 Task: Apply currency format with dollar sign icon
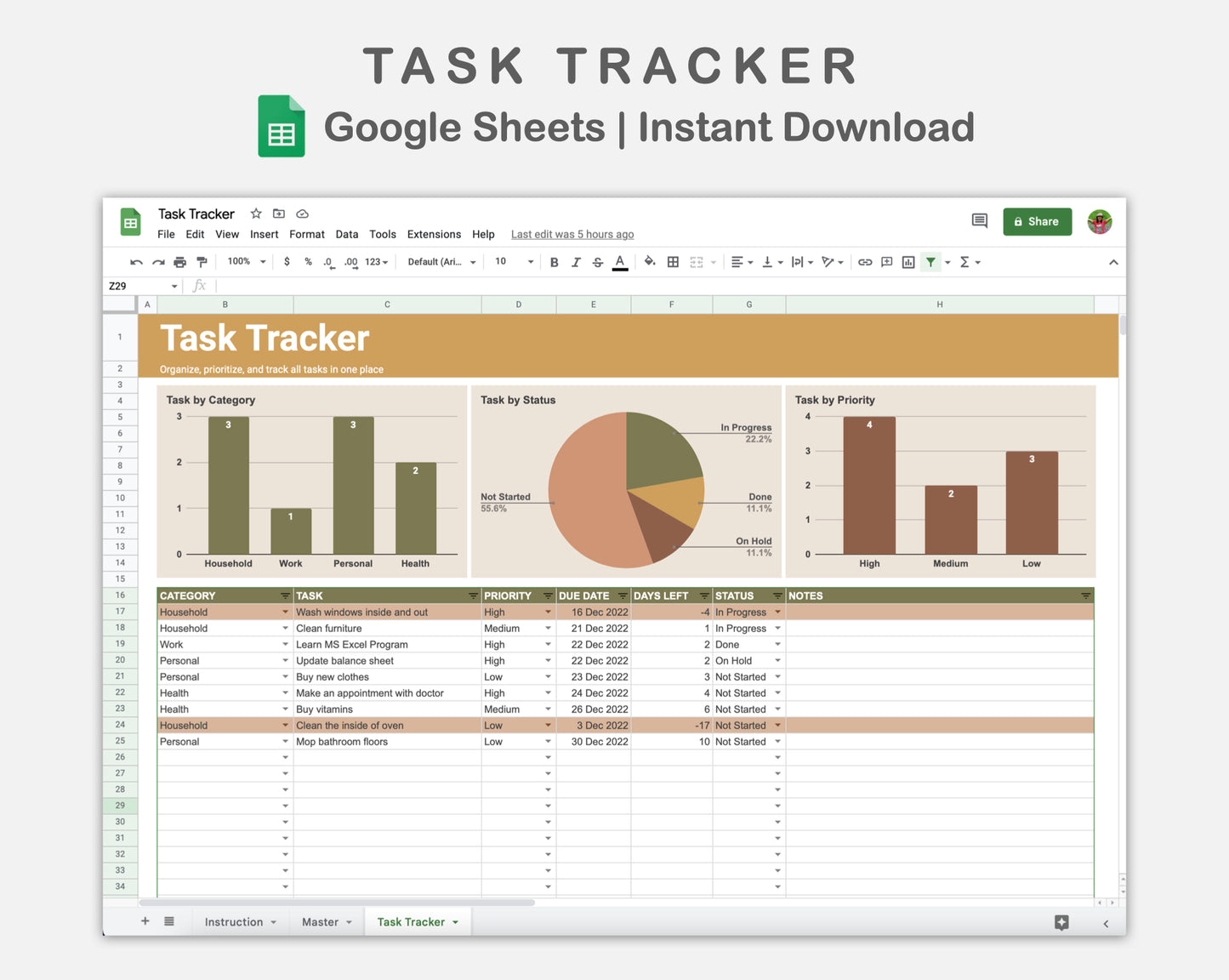[x=287, y=262]
